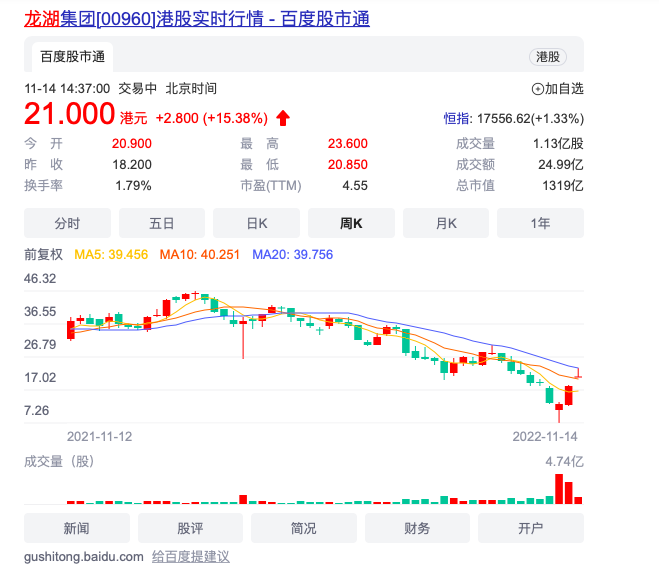659x572 pixels.
Task: Click the 成交量（股）volume chart label
Action: pos(59,461)
